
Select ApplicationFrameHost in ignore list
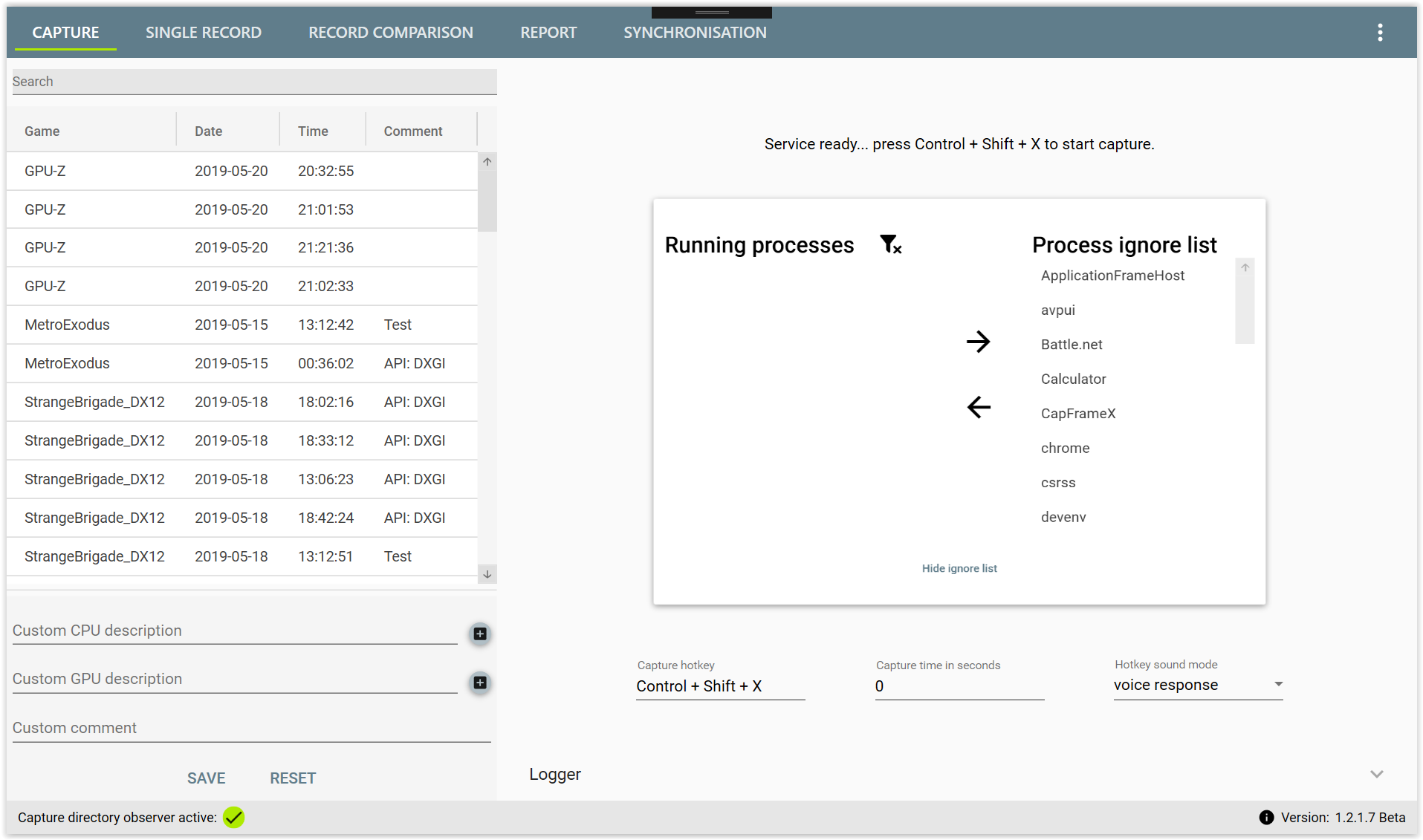click(x=1112, y=276)
